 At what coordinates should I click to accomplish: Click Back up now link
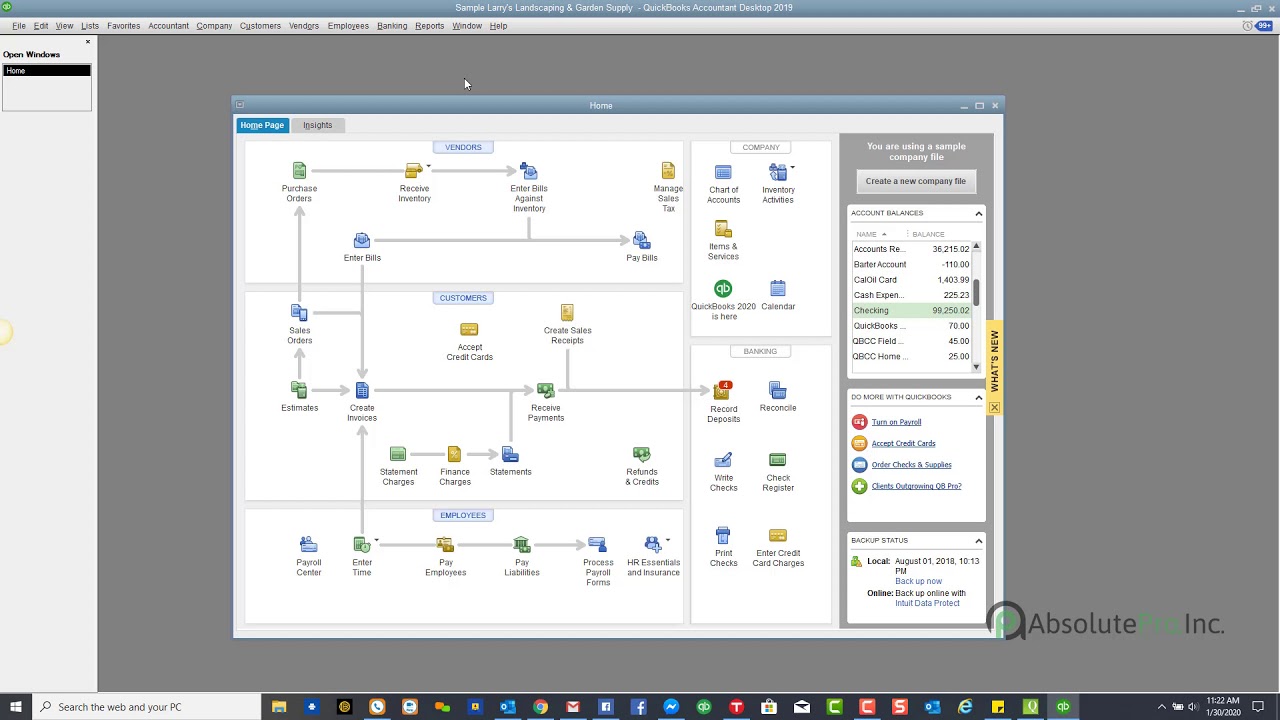[x=918, y=581]
